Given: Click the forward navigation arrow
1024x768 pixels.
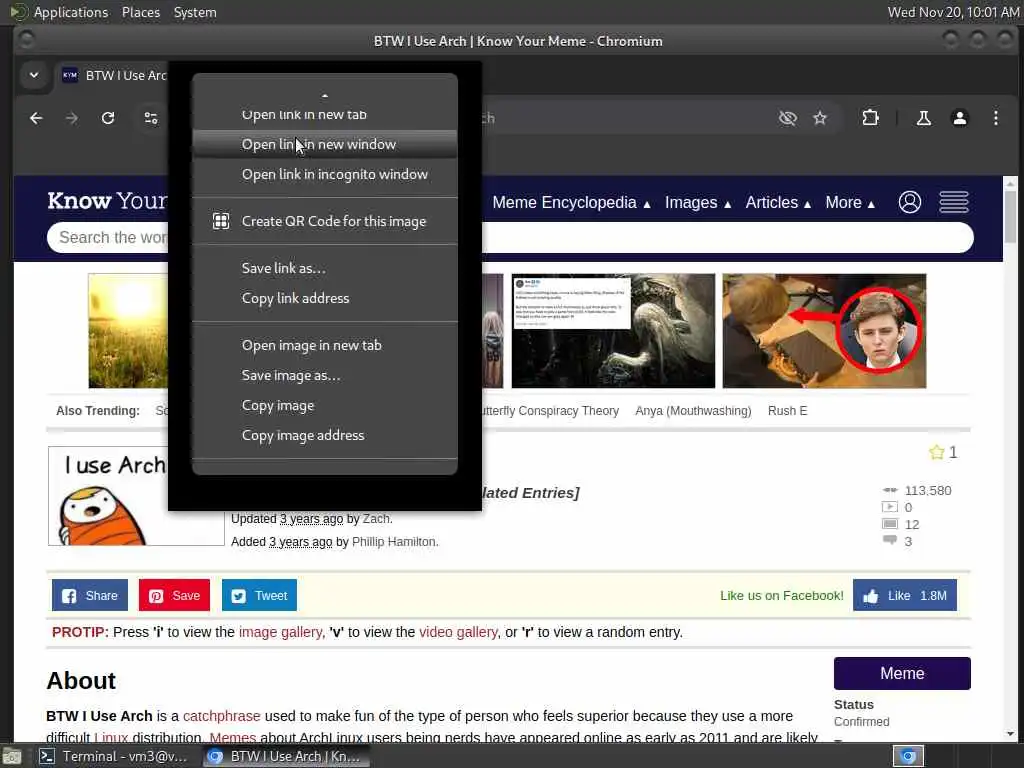Looking at the screenshot, I should [x=72, y=118].
